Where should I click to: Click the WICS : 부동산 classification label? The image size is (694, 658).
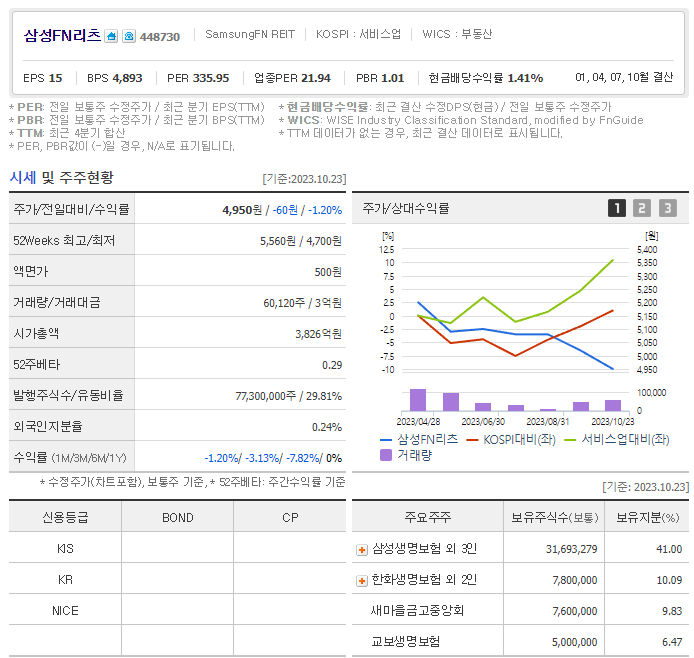click(457, 35)
